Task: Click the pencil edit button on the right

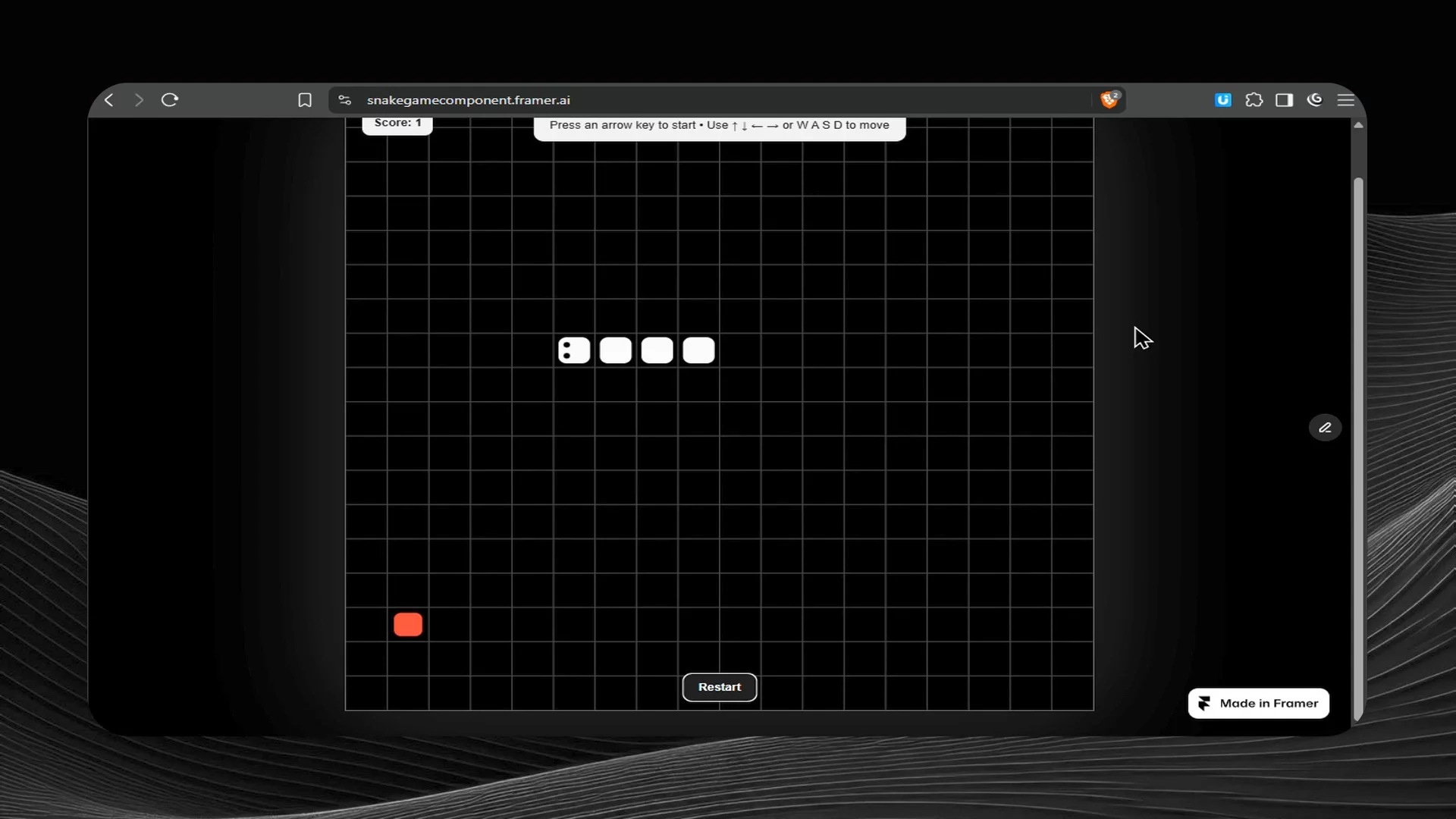Action: (x=1325, y=428)
